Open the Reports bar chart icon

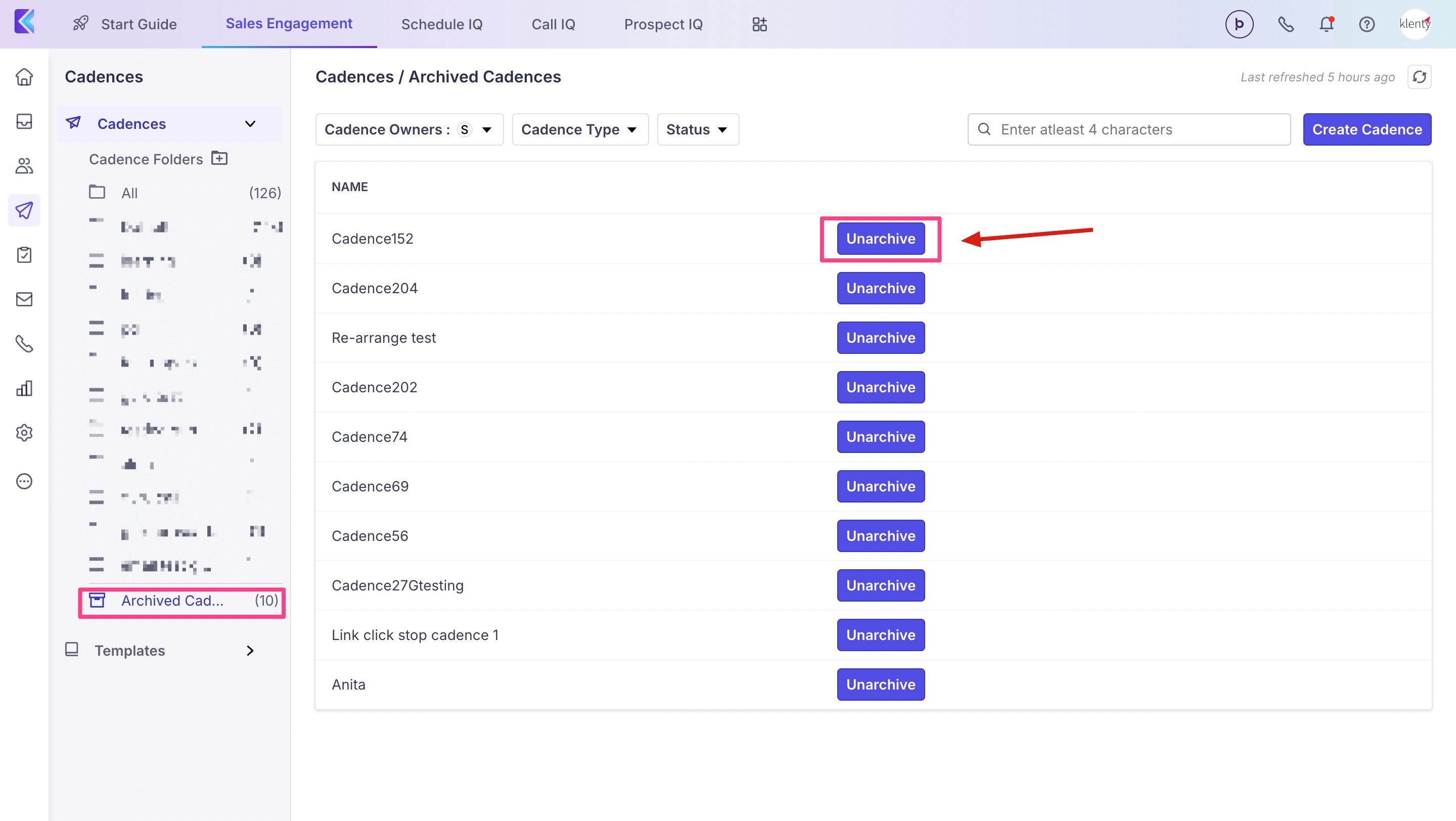(x=24, y=388)
